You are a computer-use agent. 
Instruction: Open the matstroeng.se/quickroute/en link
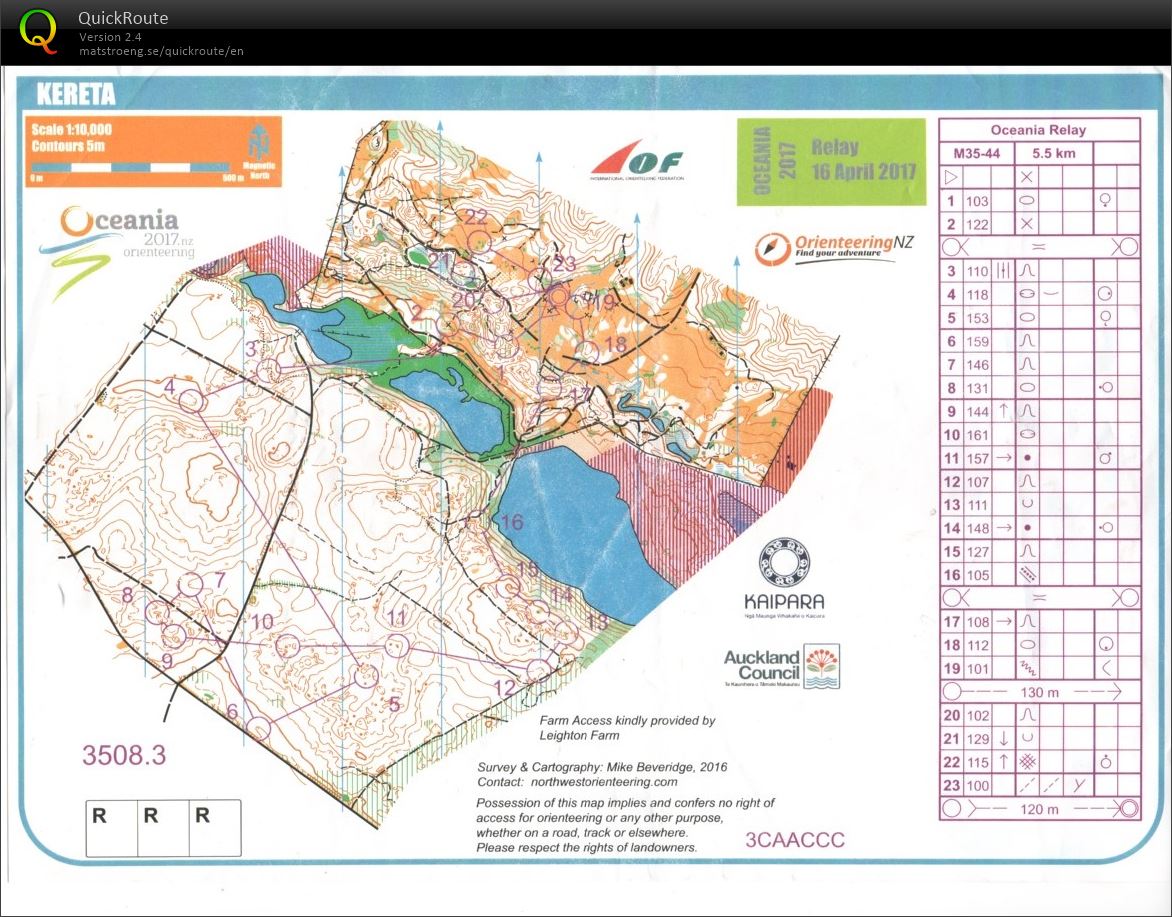(x=161, y=51)
